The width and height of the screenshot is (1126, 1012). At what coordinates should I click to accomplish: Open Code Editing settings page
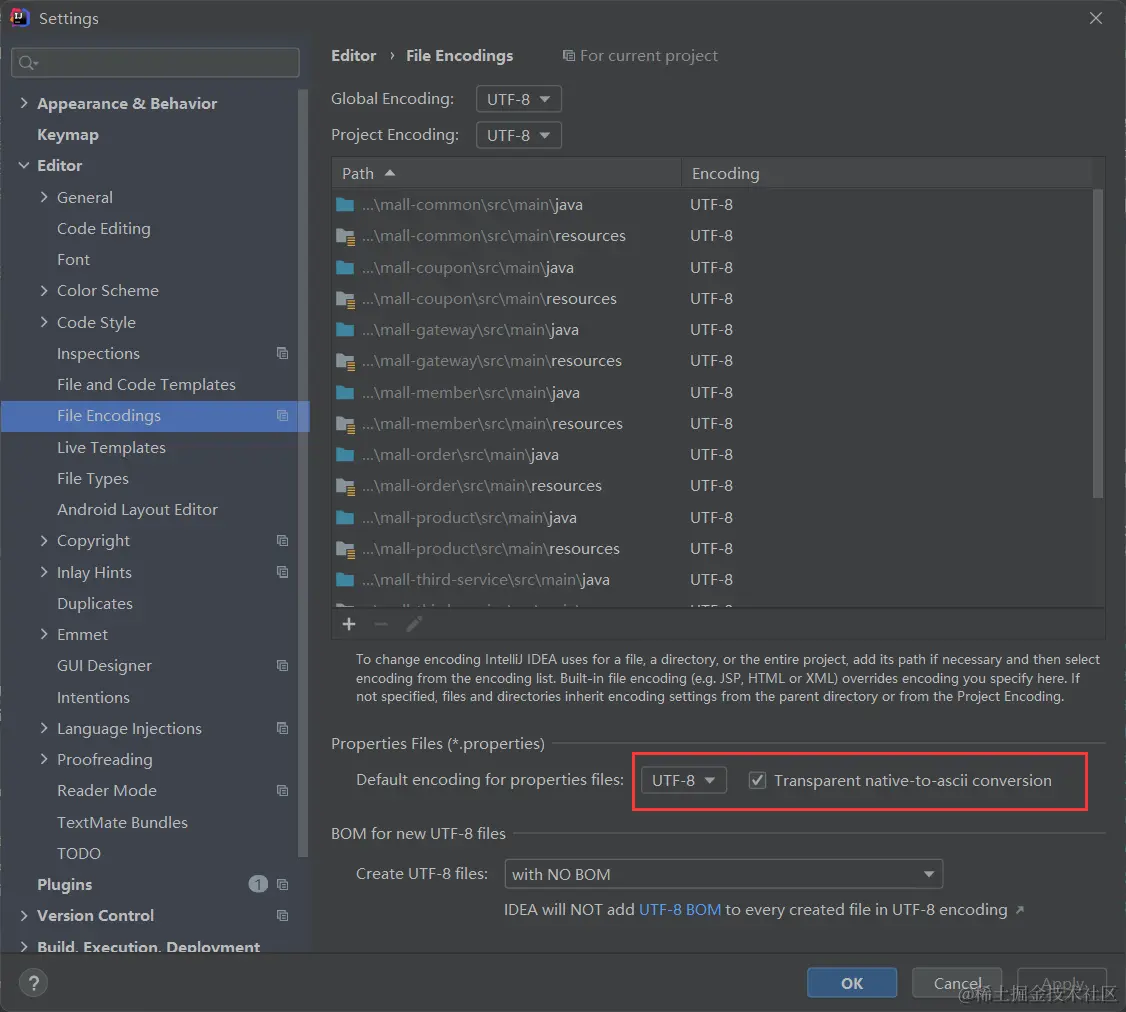103,228
